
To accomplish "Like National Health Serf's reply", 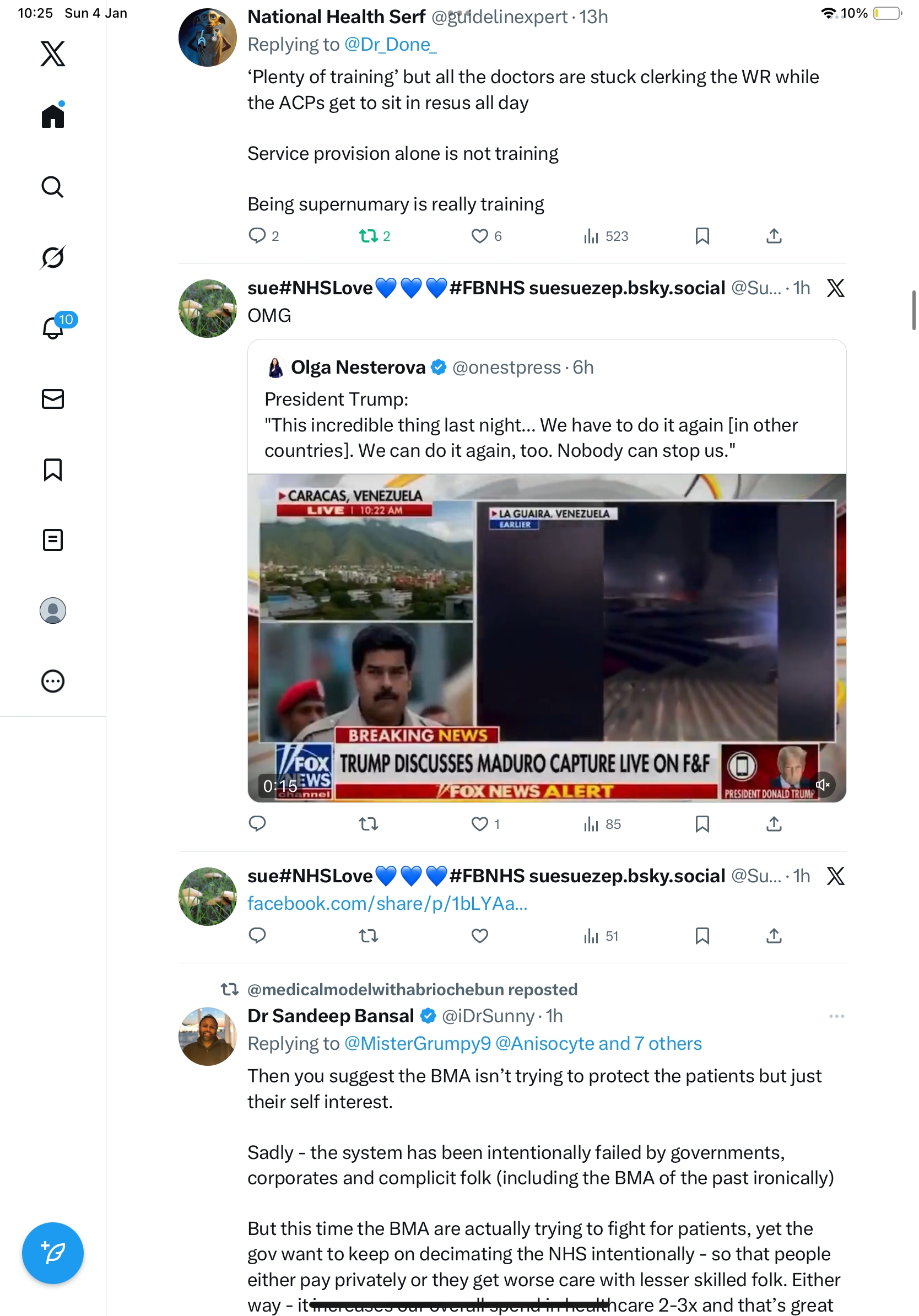I will 479,236.
